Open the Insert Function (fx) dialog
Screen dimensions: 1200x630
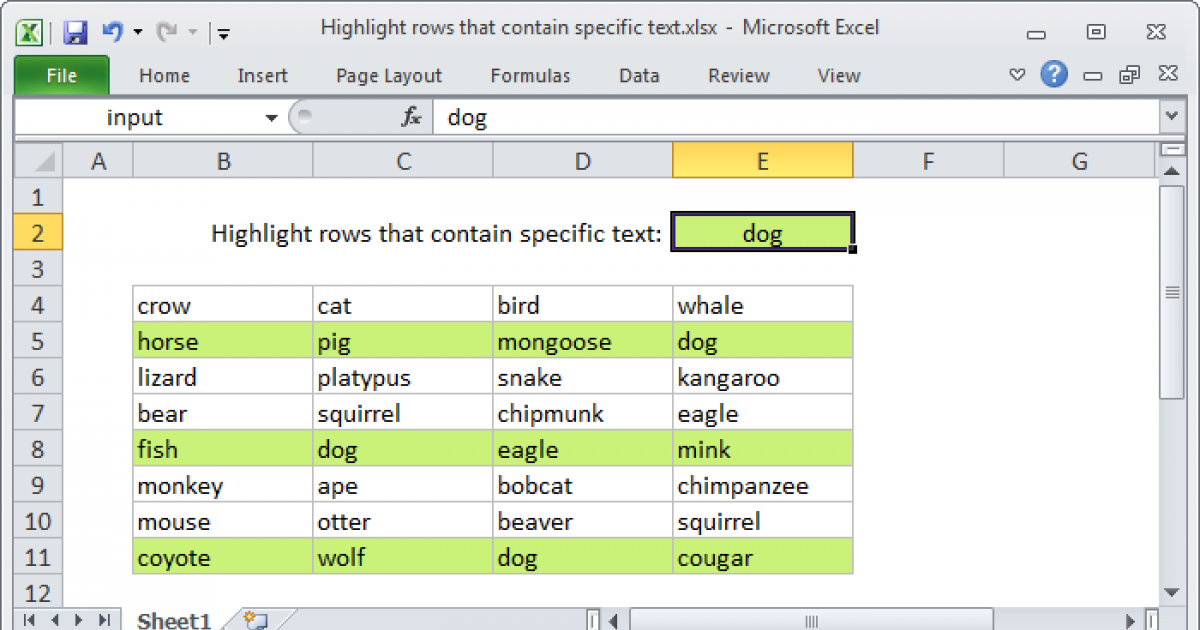410,117
